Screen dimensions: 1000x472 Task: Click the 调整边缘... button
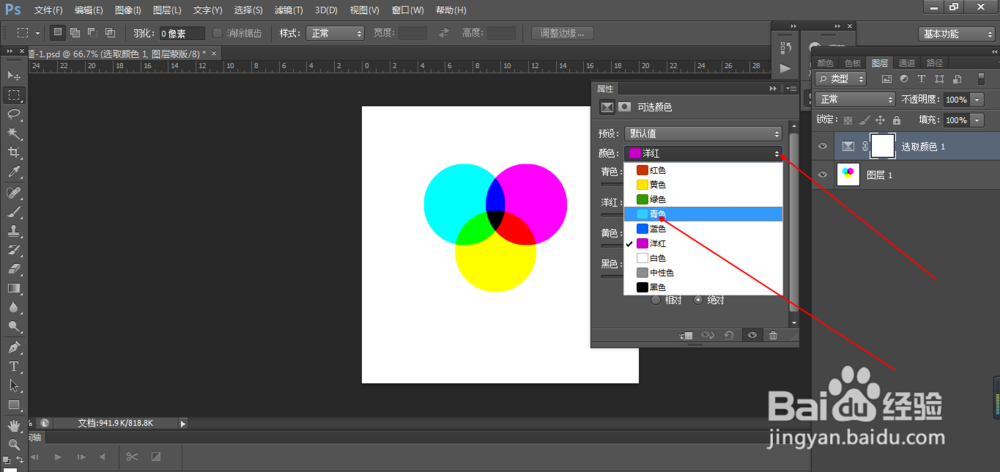coord(562,33)
